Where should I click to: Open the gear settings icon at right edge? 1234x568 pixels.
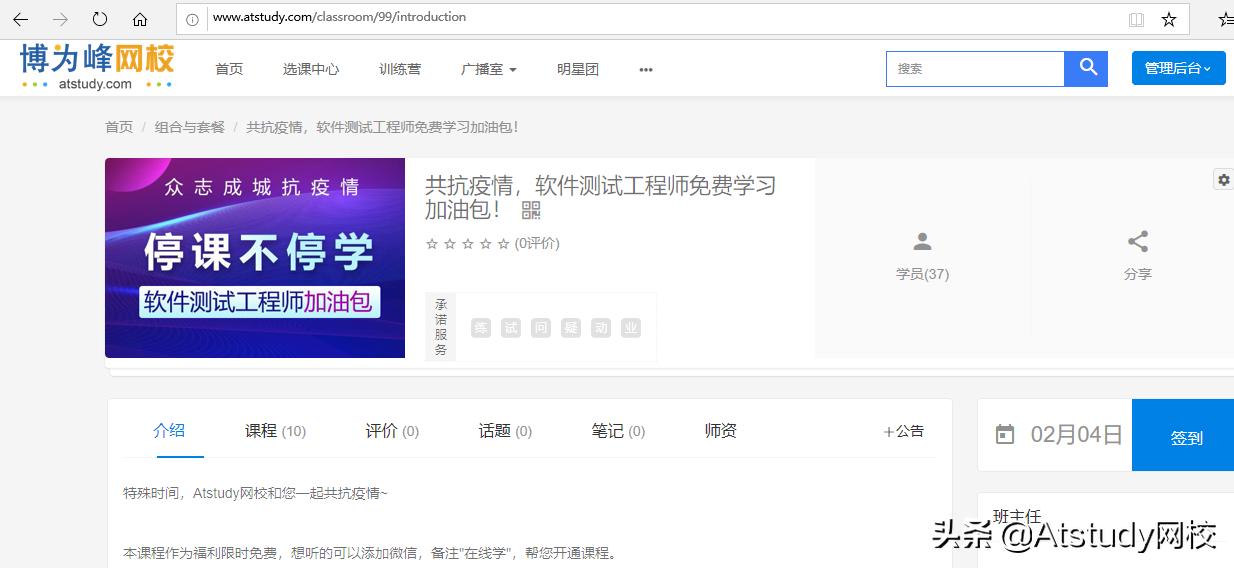1224,179
